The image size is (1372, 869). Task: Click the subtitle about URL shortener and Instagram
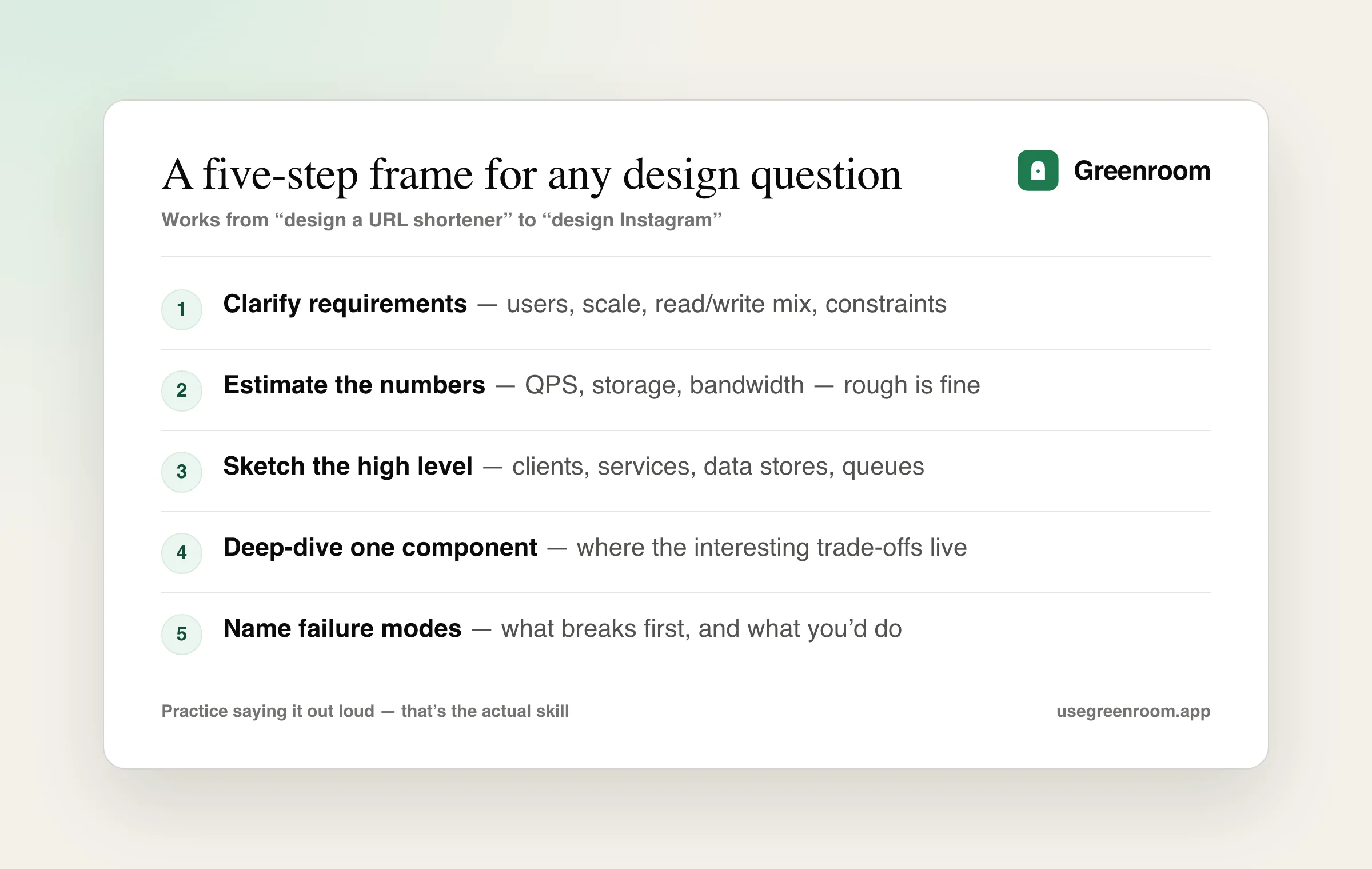coord(441,220)
